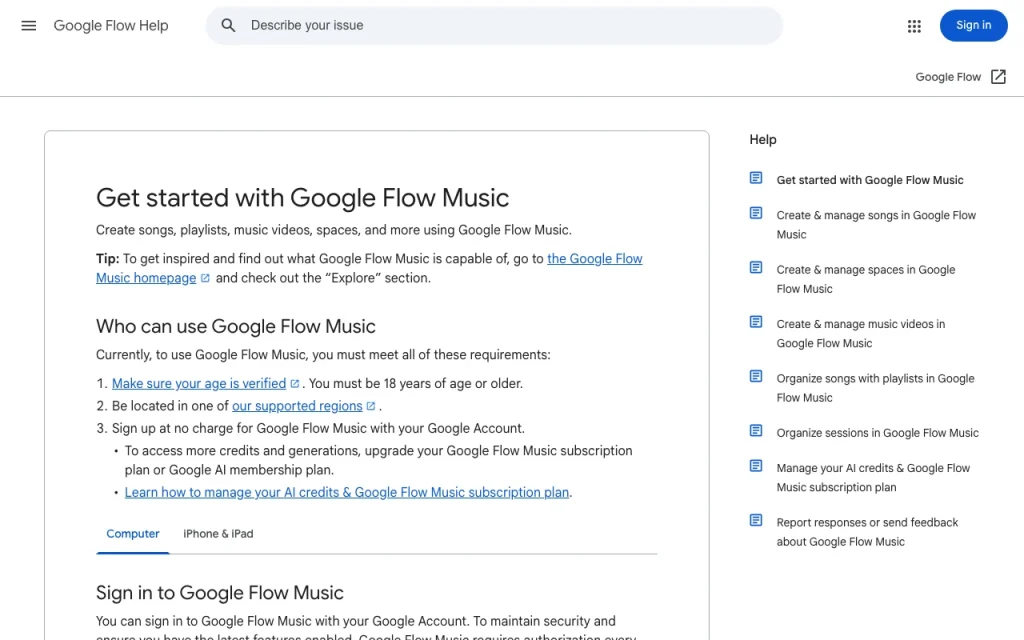This screenshot has height=640, width=1024.
Task: Select the Computer tab
Action: [133, 534]
